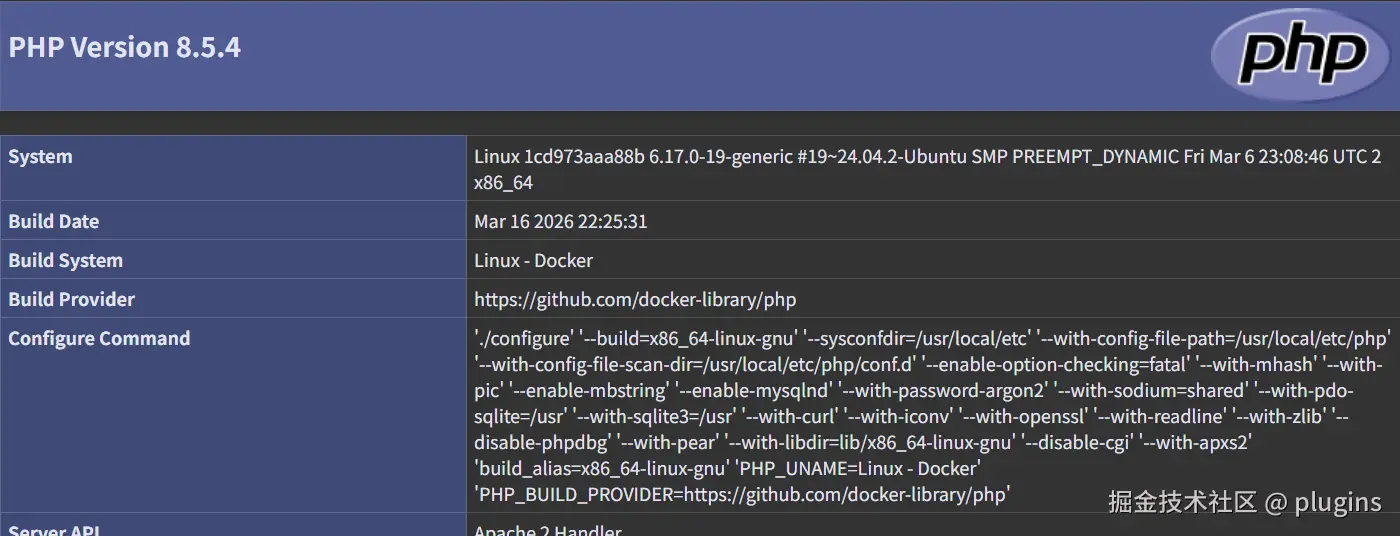This screenshot has width=1400, height=536.
Task: Click the github.com/docker-library/php Build Provider URL
Action: (635, 299)
